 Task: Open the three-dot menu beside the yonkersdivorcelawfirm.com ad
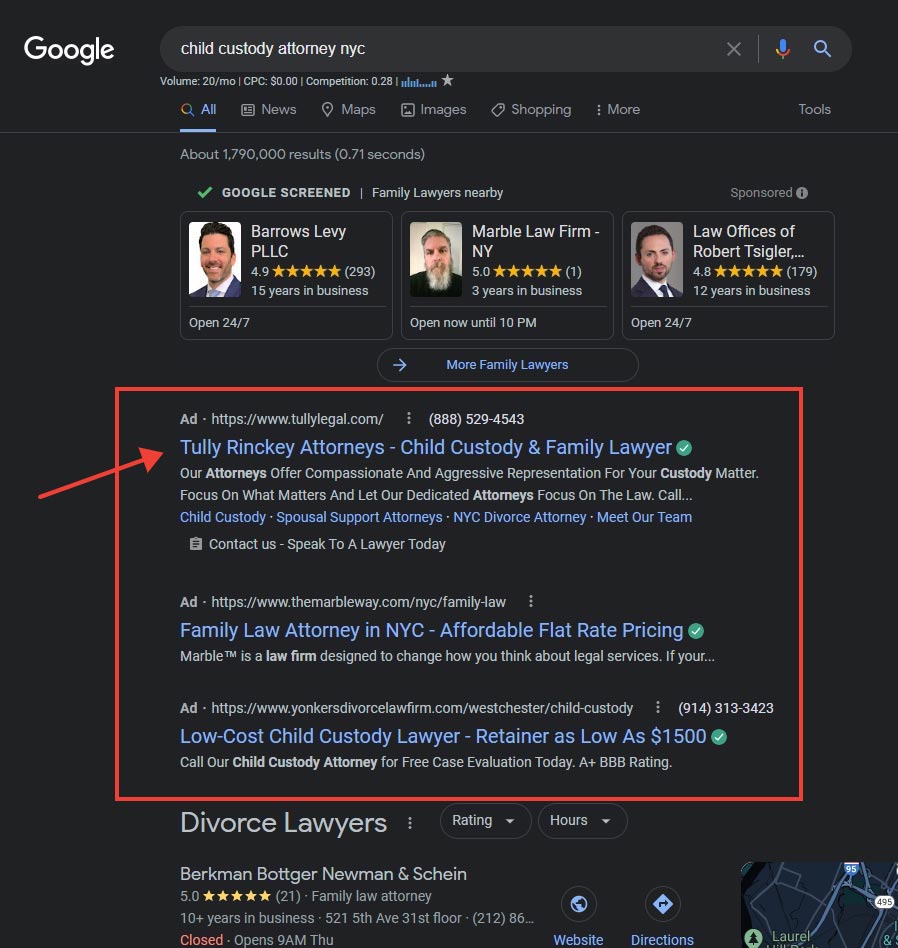point(657,707)
